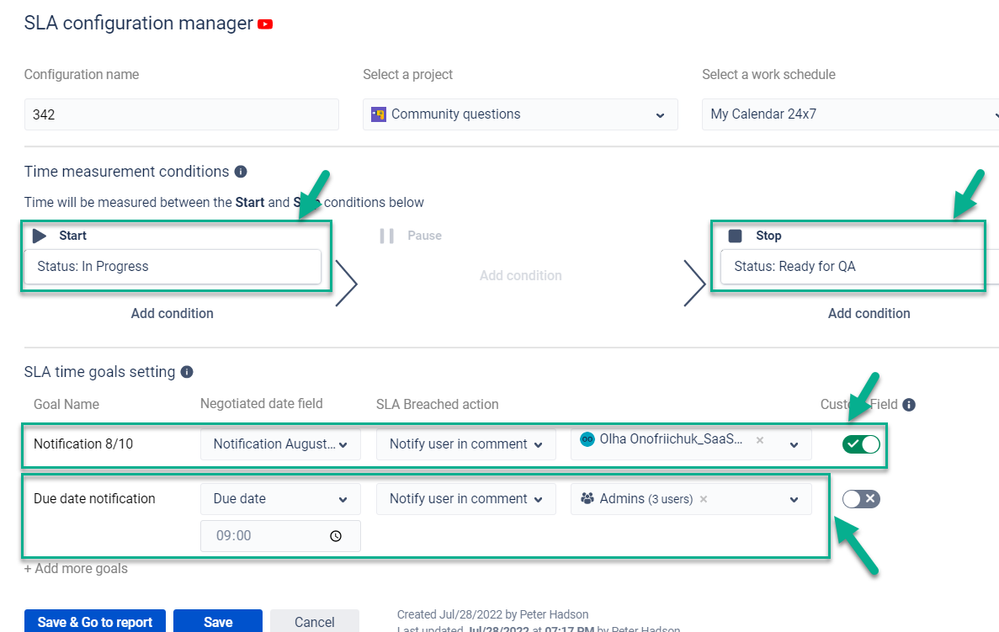The height and width of the screenshot is (632, 999).
Task: Click the Configuration name input field
Action: coord(182,115)
